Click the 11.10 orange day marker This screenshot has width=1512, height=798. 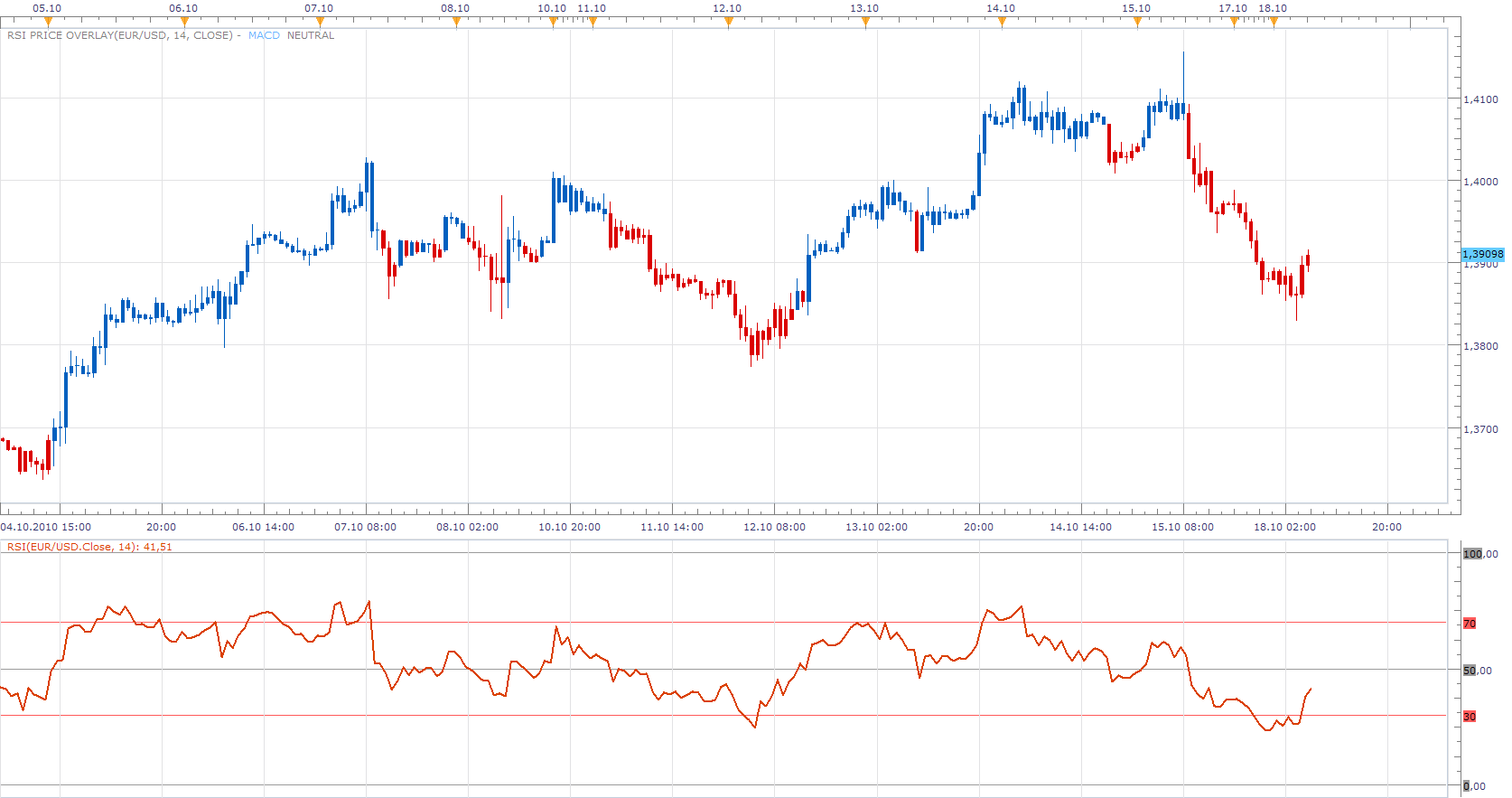(x=593, y=22)
